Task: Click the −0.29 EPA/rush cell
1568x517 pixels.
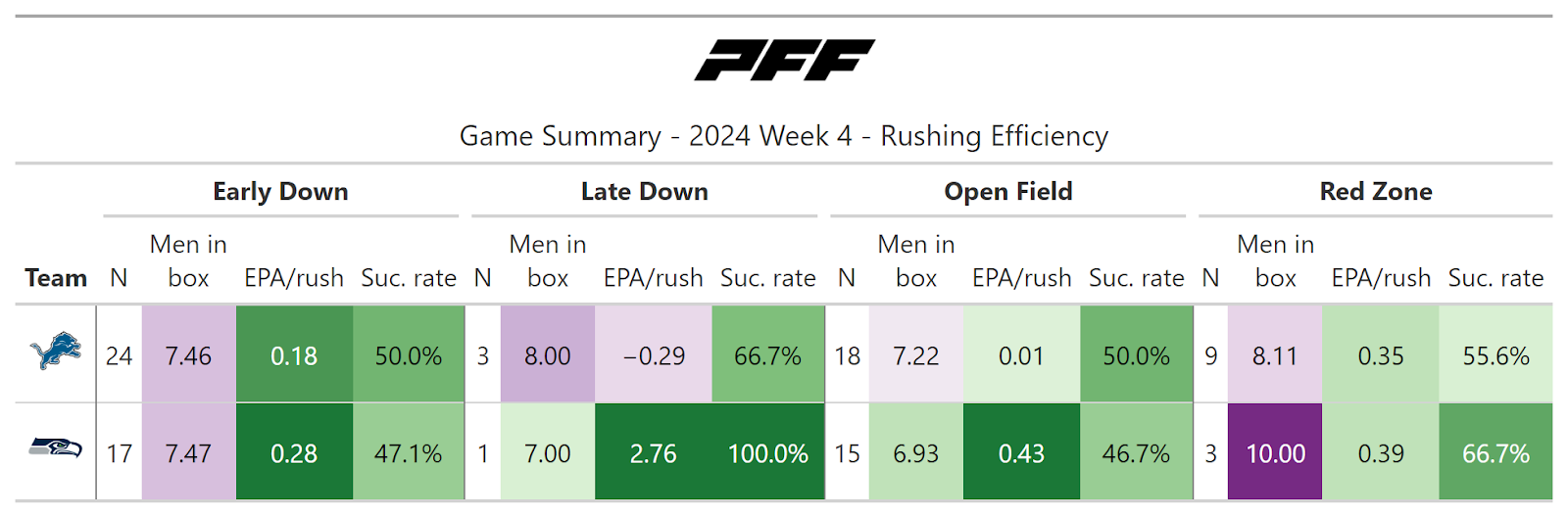Action: (x=654, y=355)
